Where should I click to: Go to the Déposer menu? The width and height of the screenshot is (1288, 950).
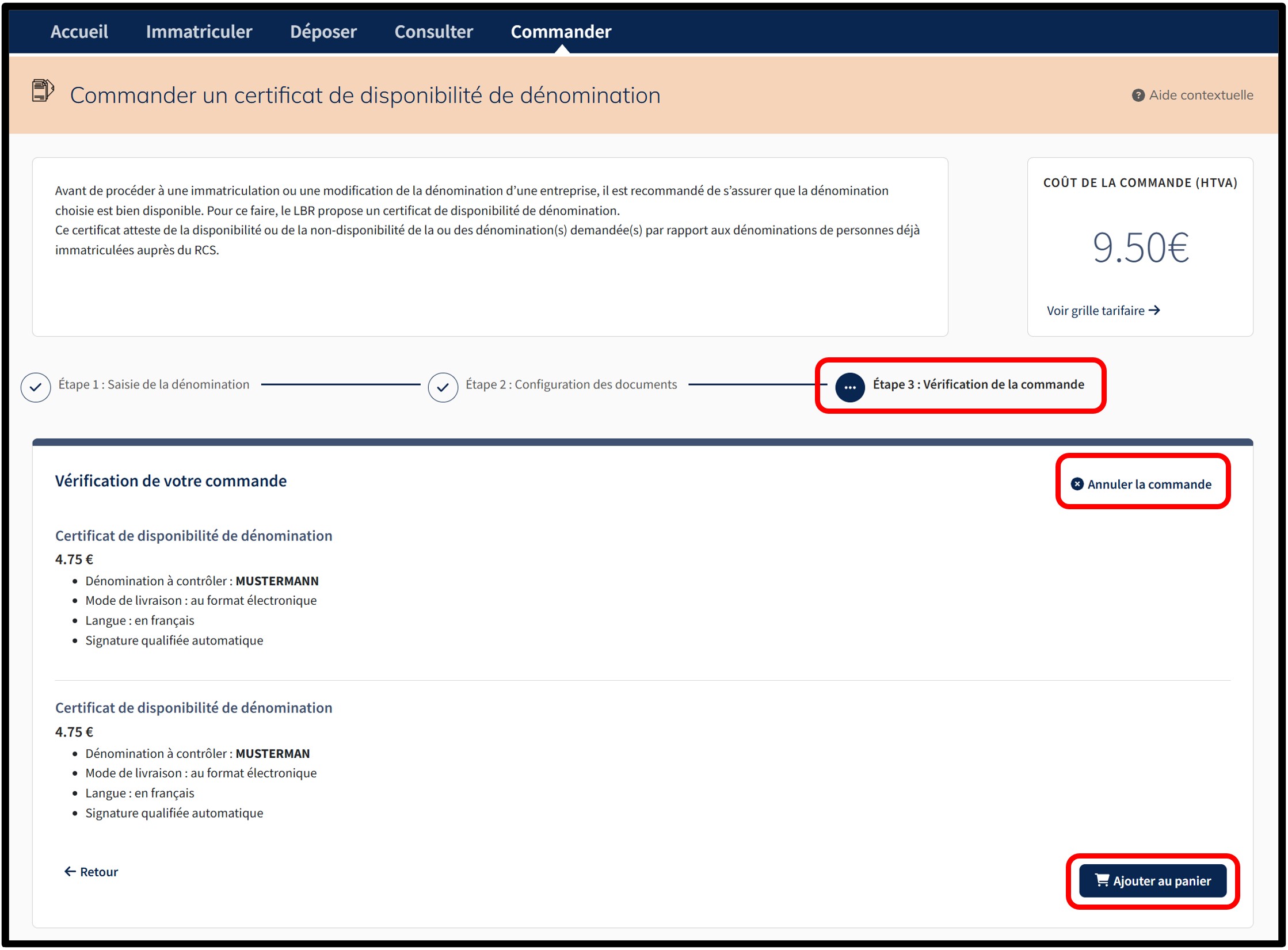(x=323, y=32)
